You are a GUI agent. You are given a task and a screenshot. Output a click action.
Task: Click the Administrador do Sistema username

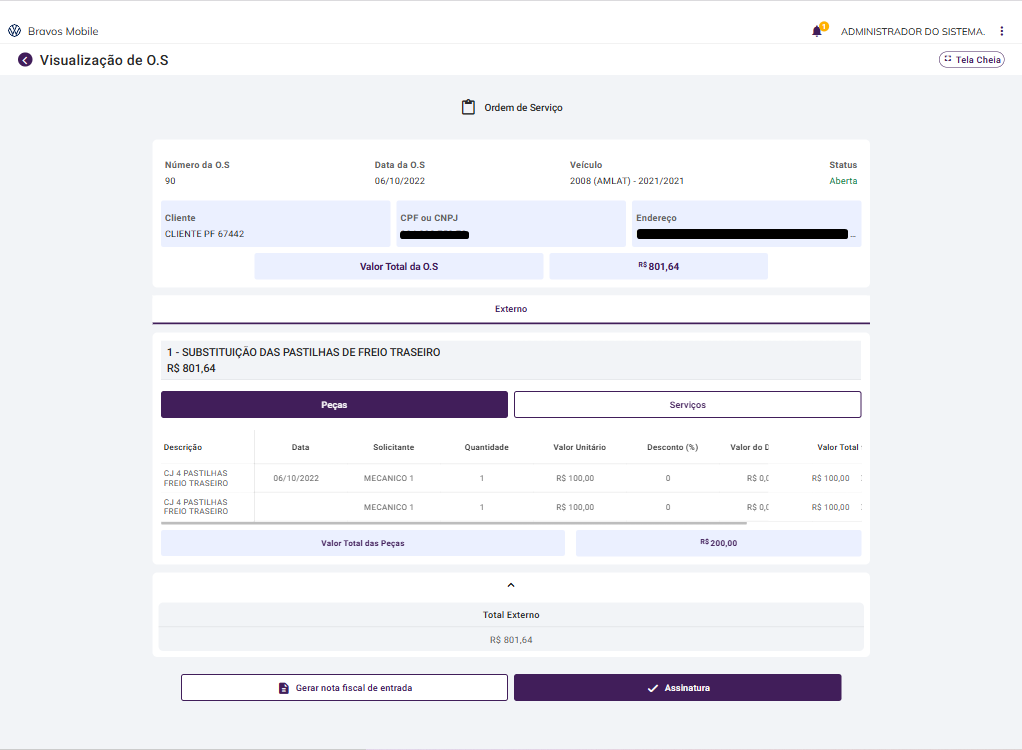point(912,32)
